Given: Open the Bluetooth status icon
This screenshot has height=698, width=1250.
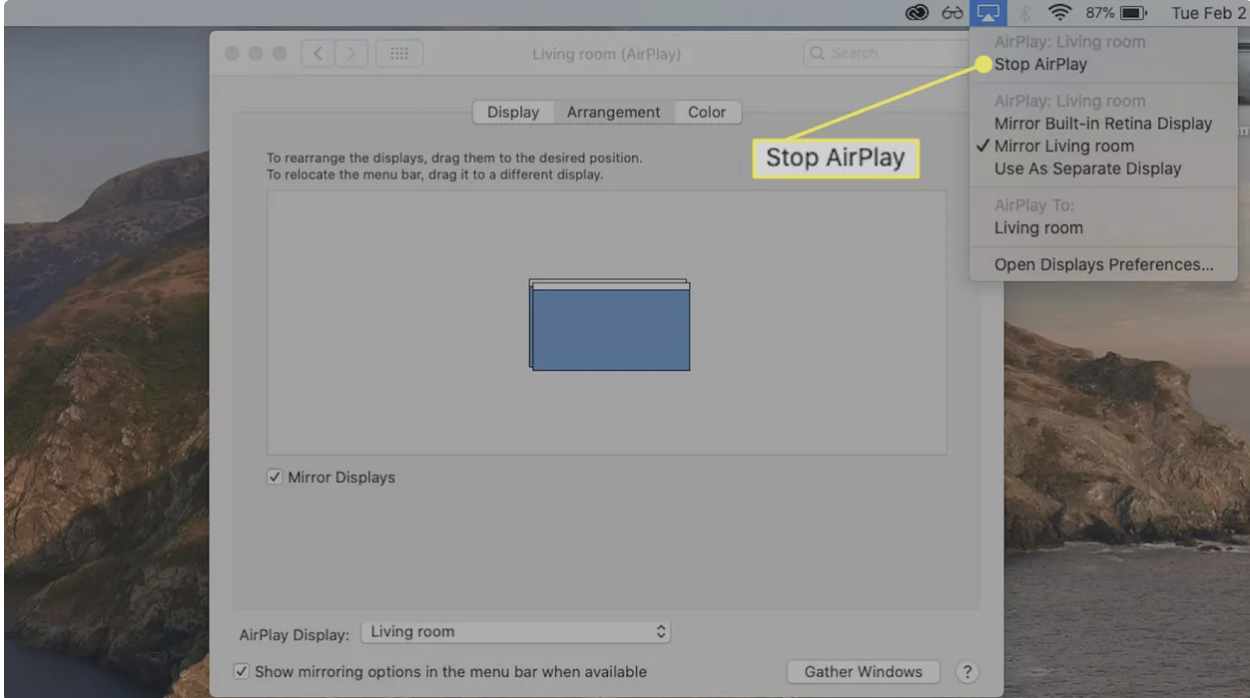Looking at the screenshot, I should 1023,14.
